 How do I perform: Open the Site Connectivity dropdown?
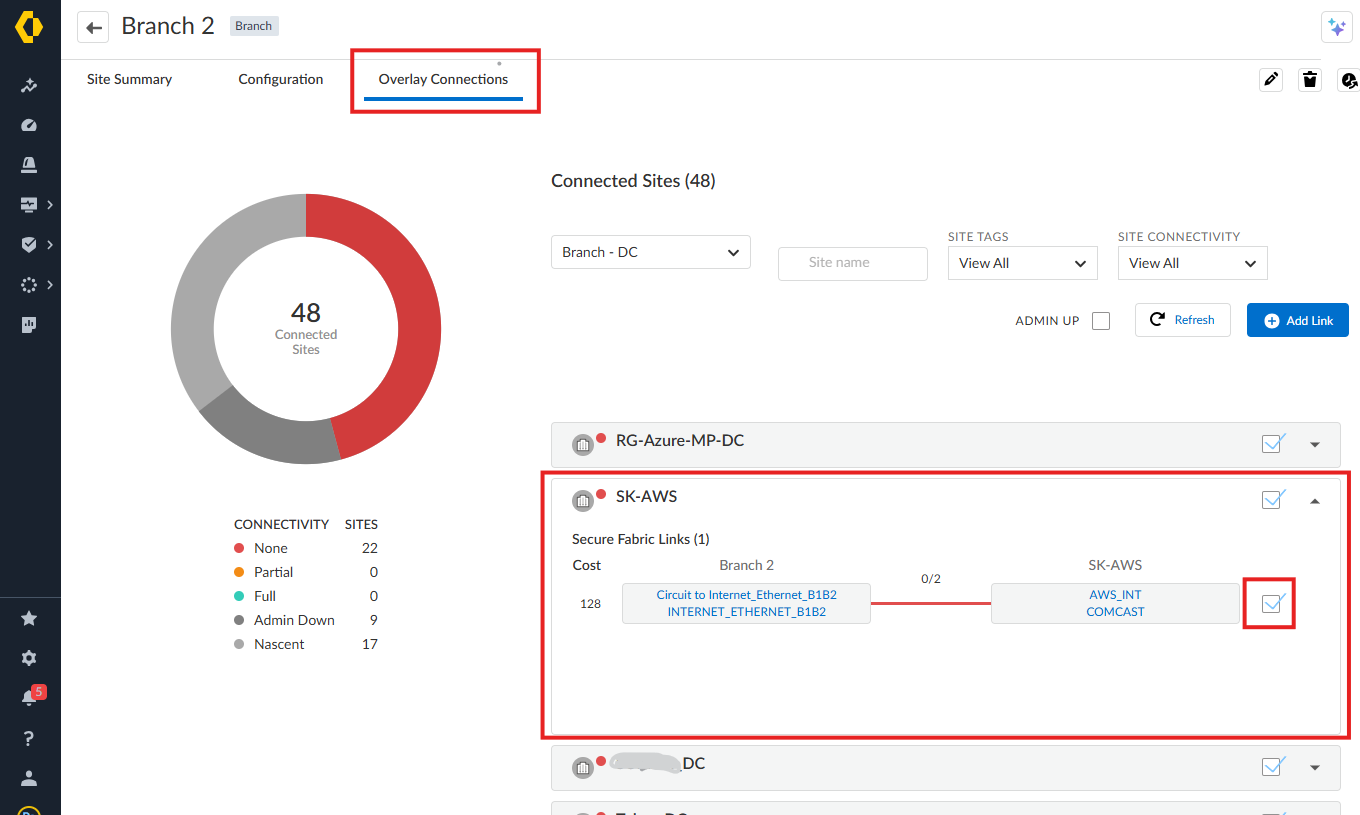pos(1192,263)
